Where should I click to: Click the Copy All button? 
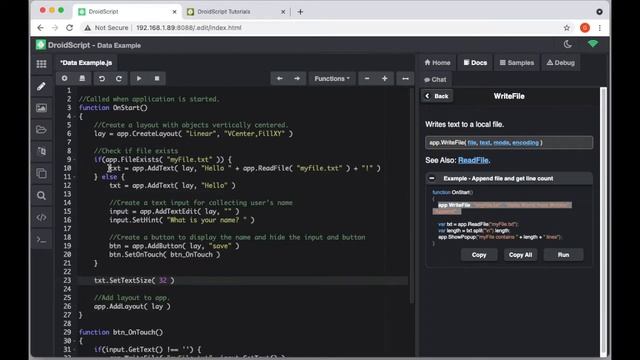coord(520,255)
